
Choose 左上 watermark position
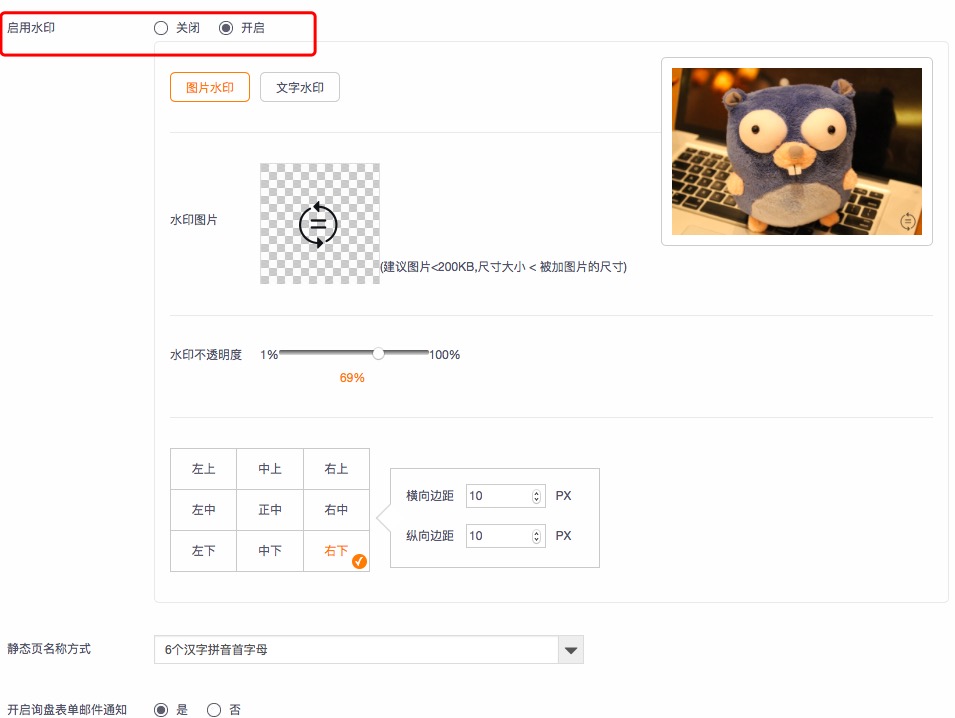203,469
